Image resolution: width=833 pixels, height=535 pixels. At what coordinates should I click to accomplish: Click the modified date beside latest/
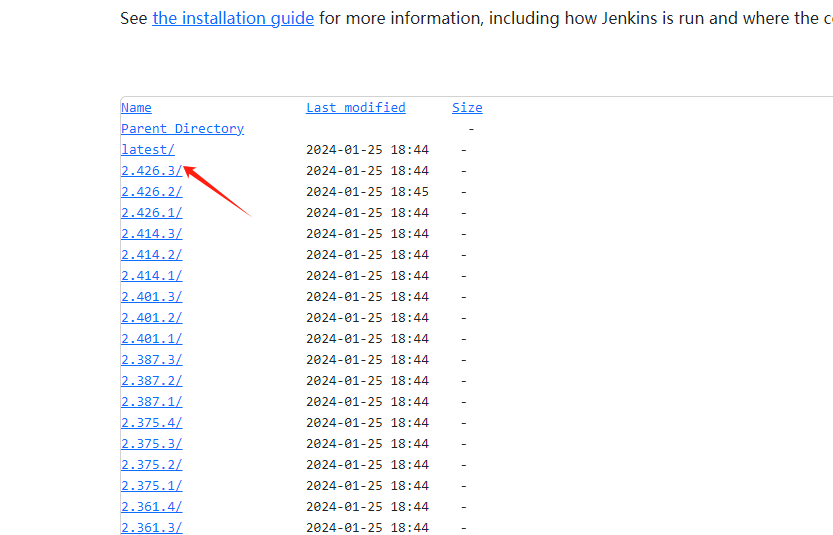point(367,150)
